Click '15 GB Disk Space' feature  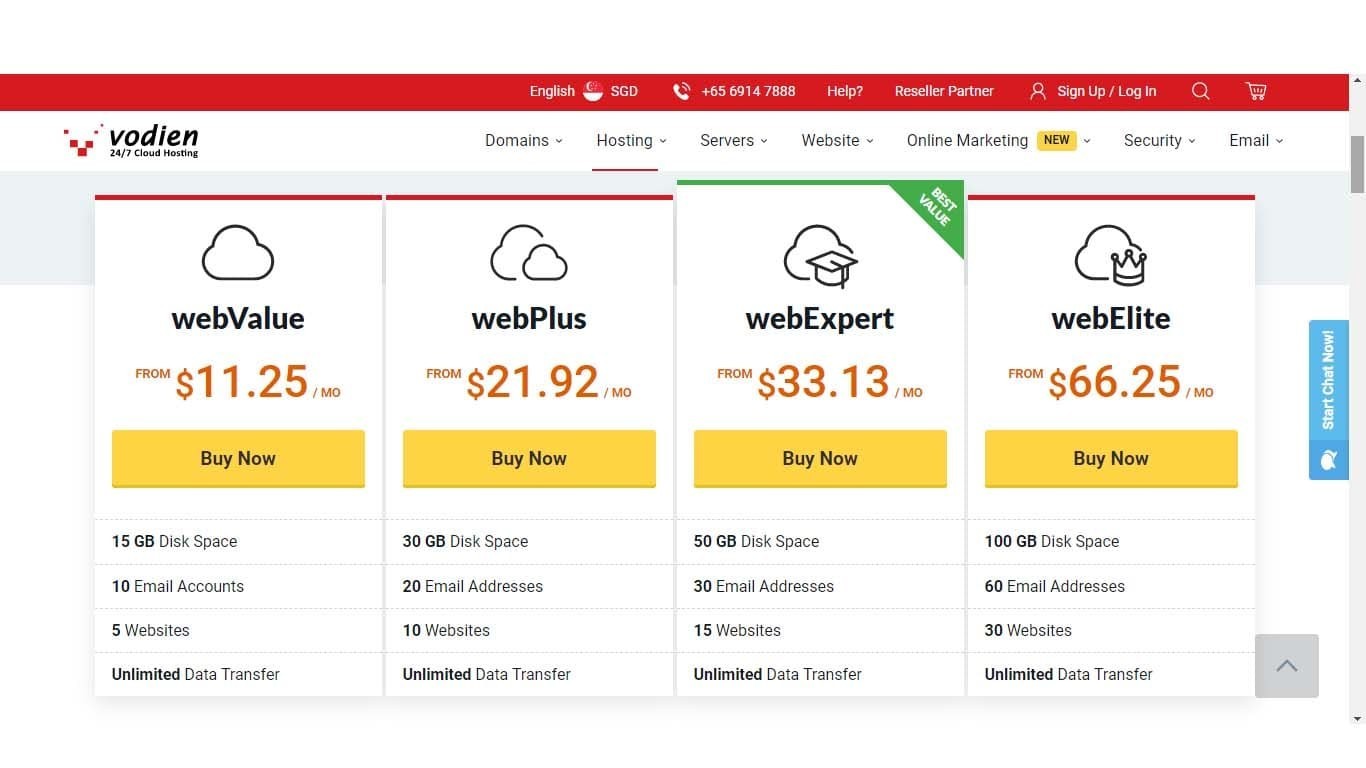click(x=175, y=542)
